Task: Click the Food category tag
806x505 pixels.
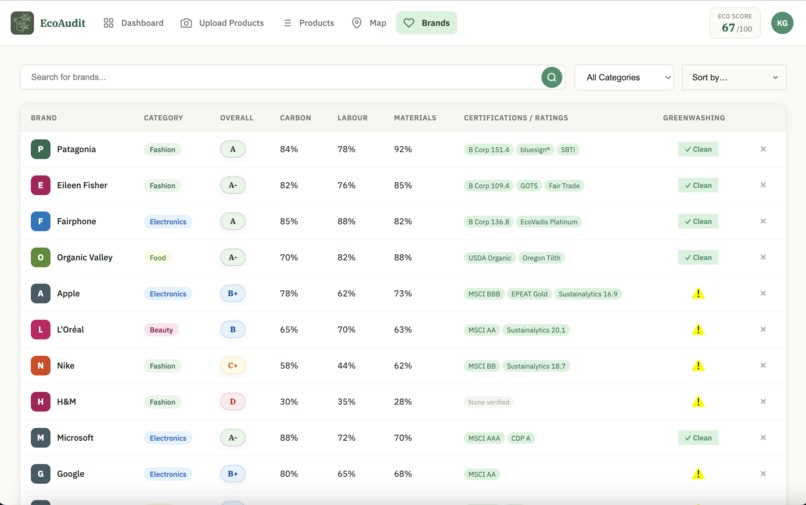Action: (158, 258)
